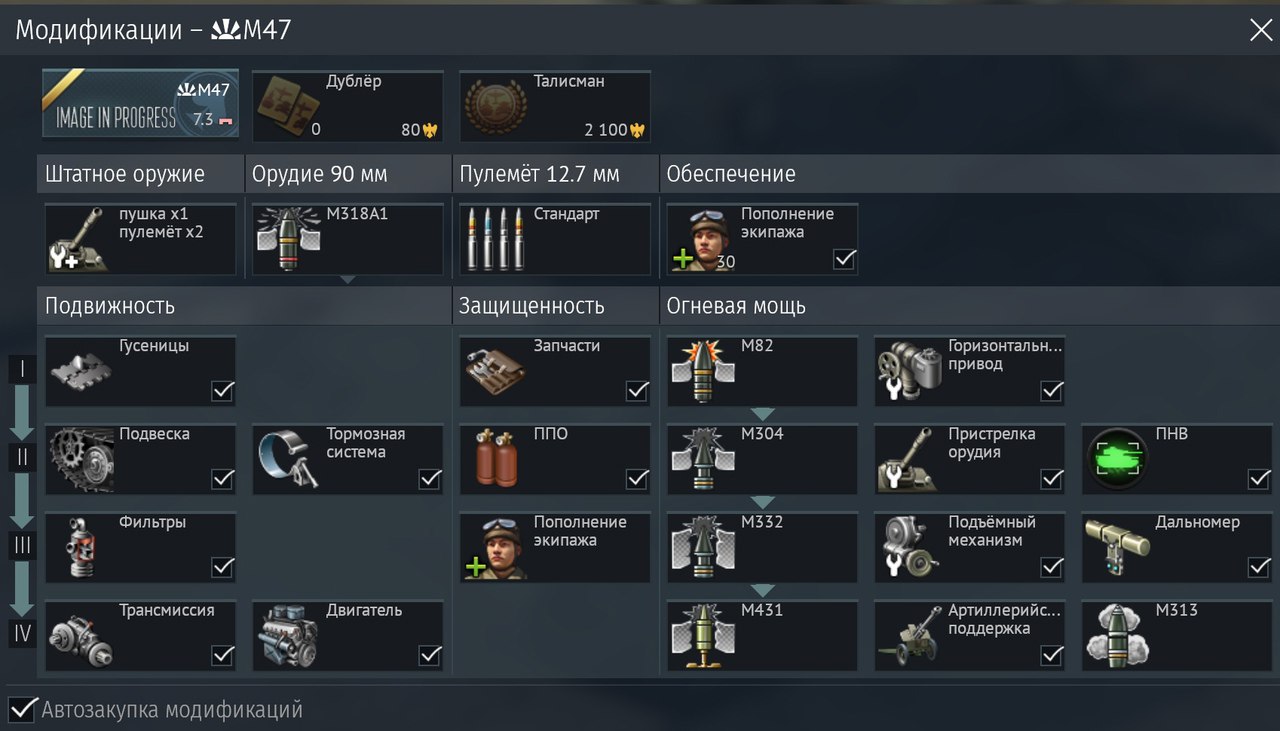Select the Пулемёт 12.7 мм header
The image size is (1280, 731).
pos(540,174)
